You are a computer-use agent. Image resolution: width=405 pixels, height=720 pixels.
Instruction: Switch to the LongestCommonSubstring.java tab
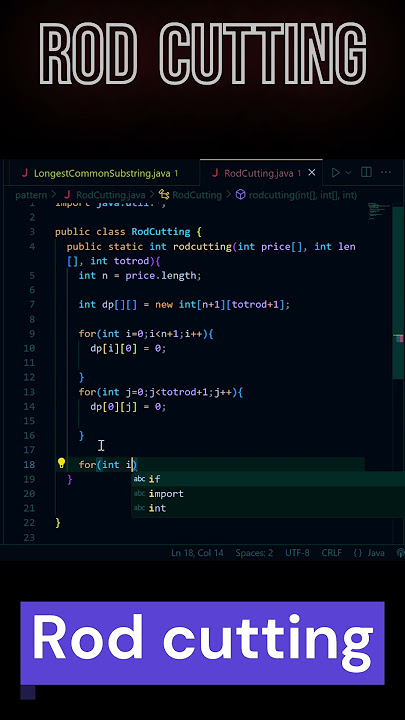[x=102, y=173]
